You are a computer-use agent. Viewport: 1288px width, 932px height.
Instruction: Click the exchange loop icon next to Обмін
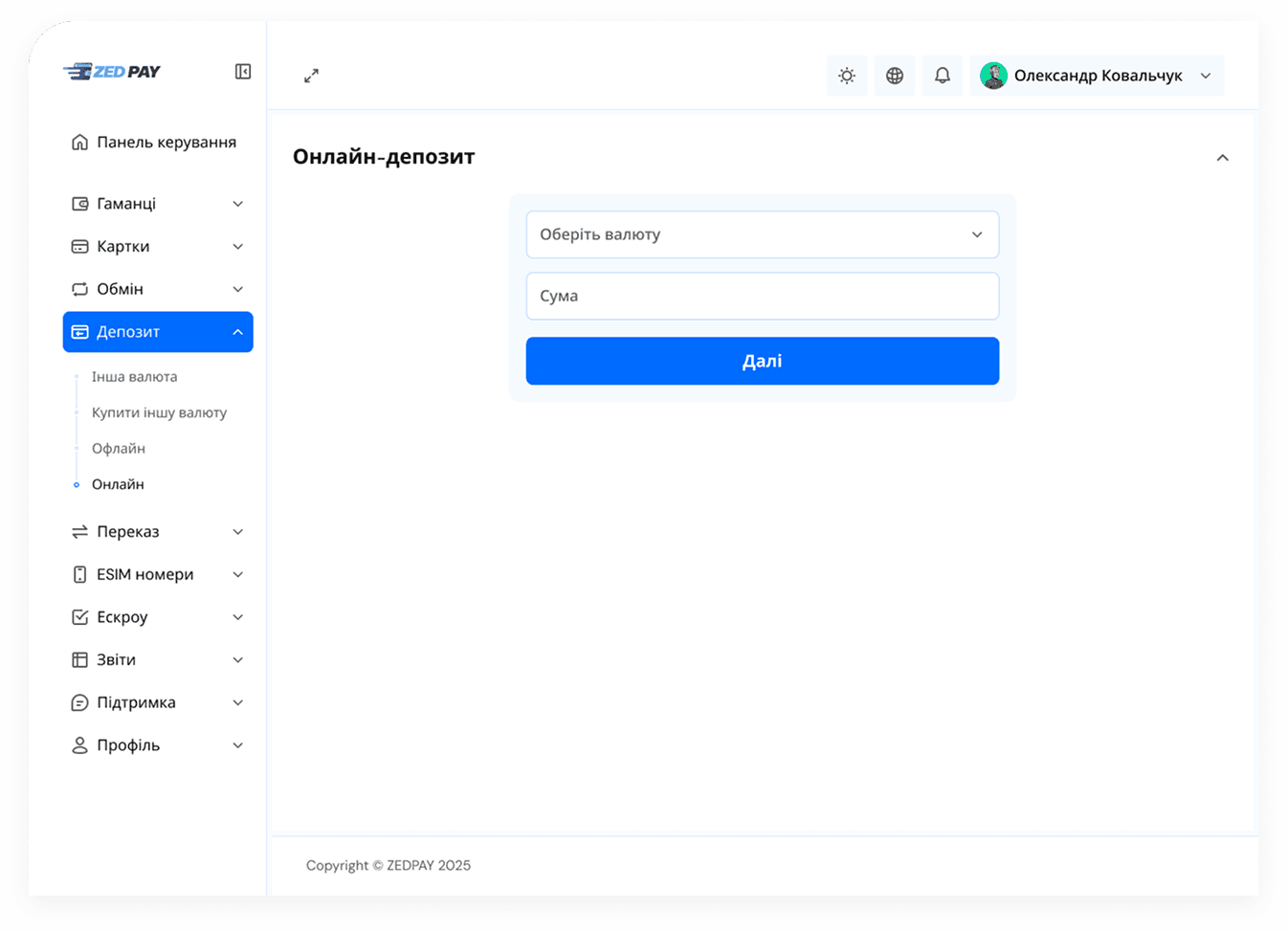click(x=80, y=289)
